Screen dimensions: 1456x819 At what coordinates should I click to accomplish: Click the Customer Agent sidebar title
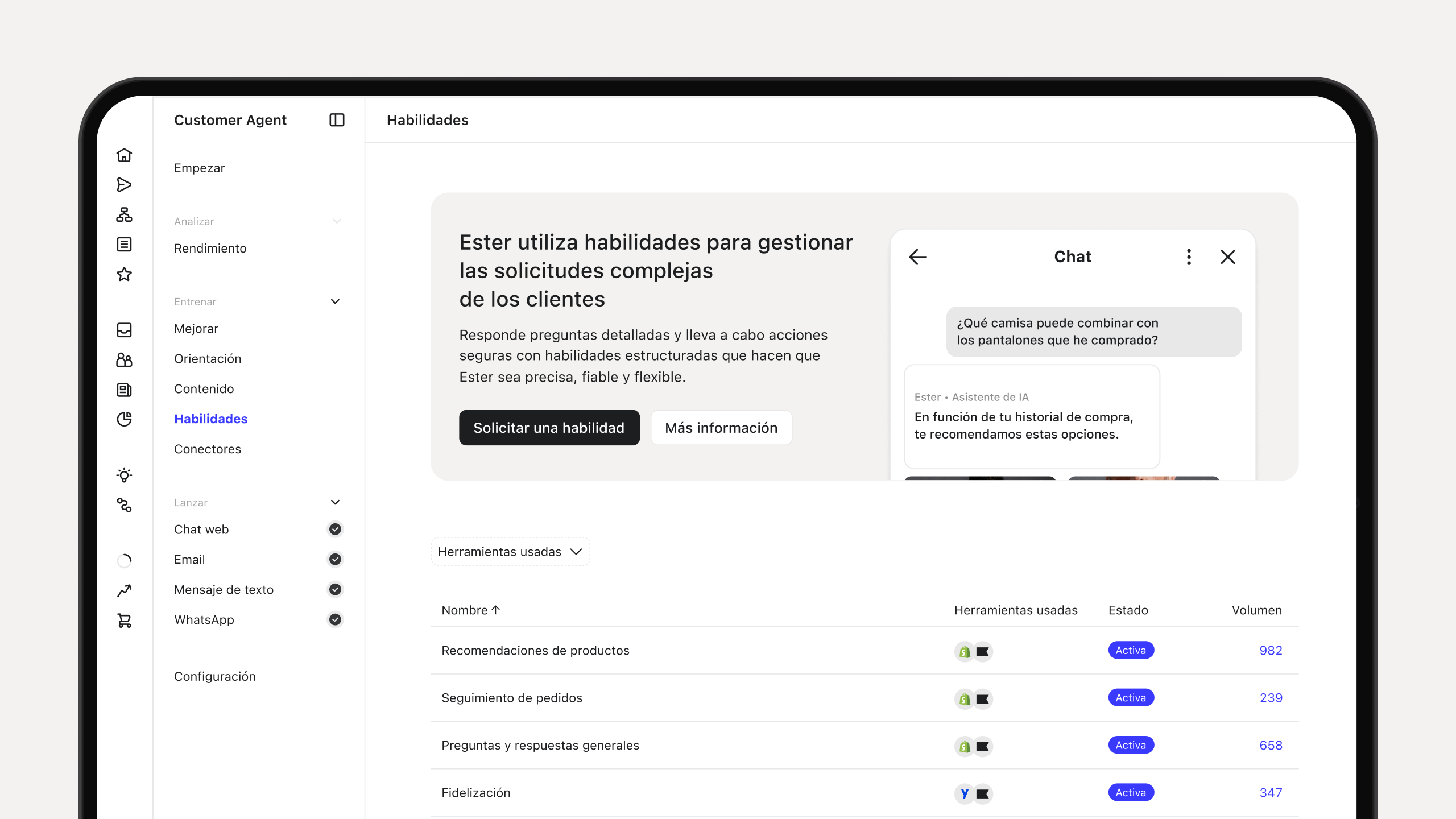230,120
